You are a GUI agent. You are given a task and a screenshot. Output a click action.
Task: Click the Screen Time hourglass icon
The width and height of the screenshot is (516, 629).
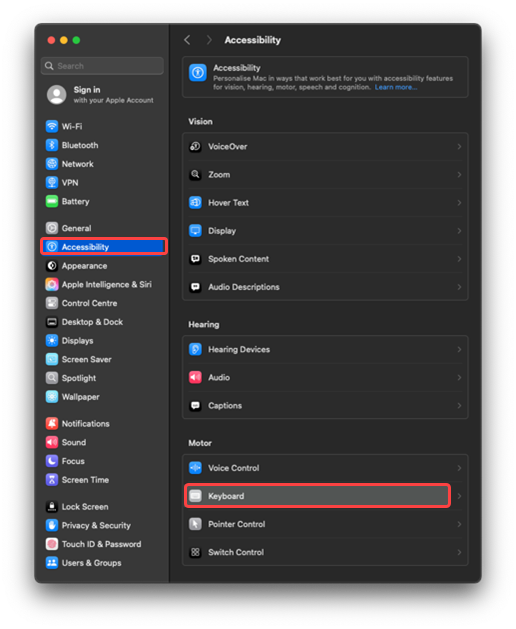coord(52,480)
